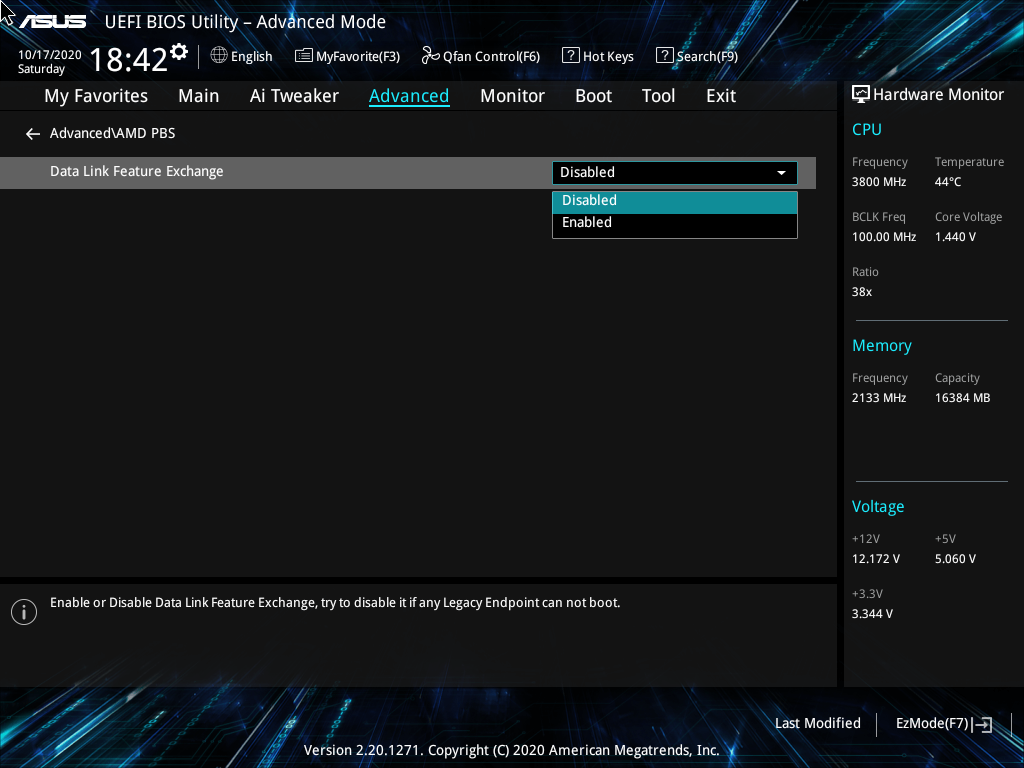1024x768 pixels.
Task: Select the Advanced tab
Action: [409, 96]
